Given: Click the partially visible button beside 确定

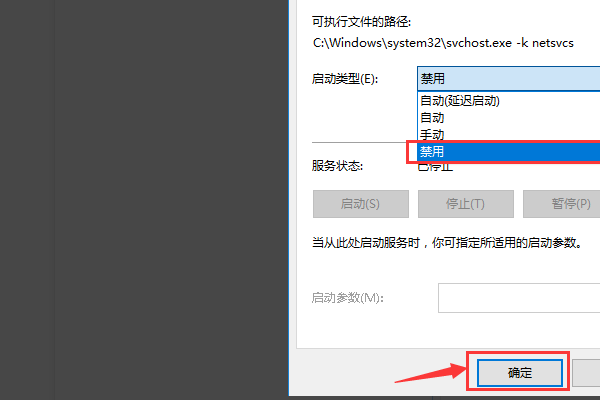Looking at the screenshot, I should tap(586, 372).
